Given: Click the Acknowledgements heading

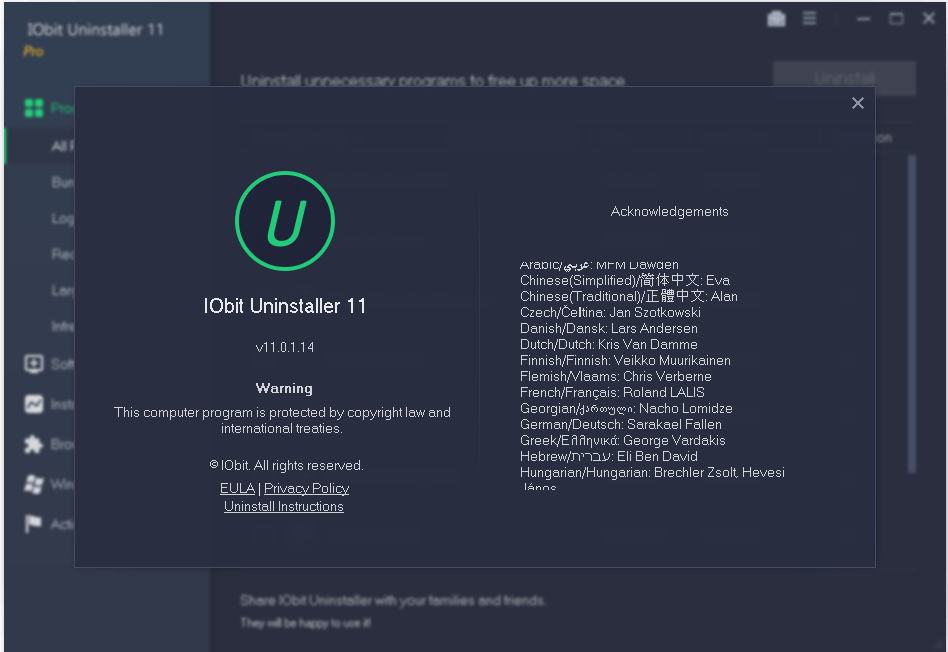Looking at the screenshot, I should click(x=669, y=212).
